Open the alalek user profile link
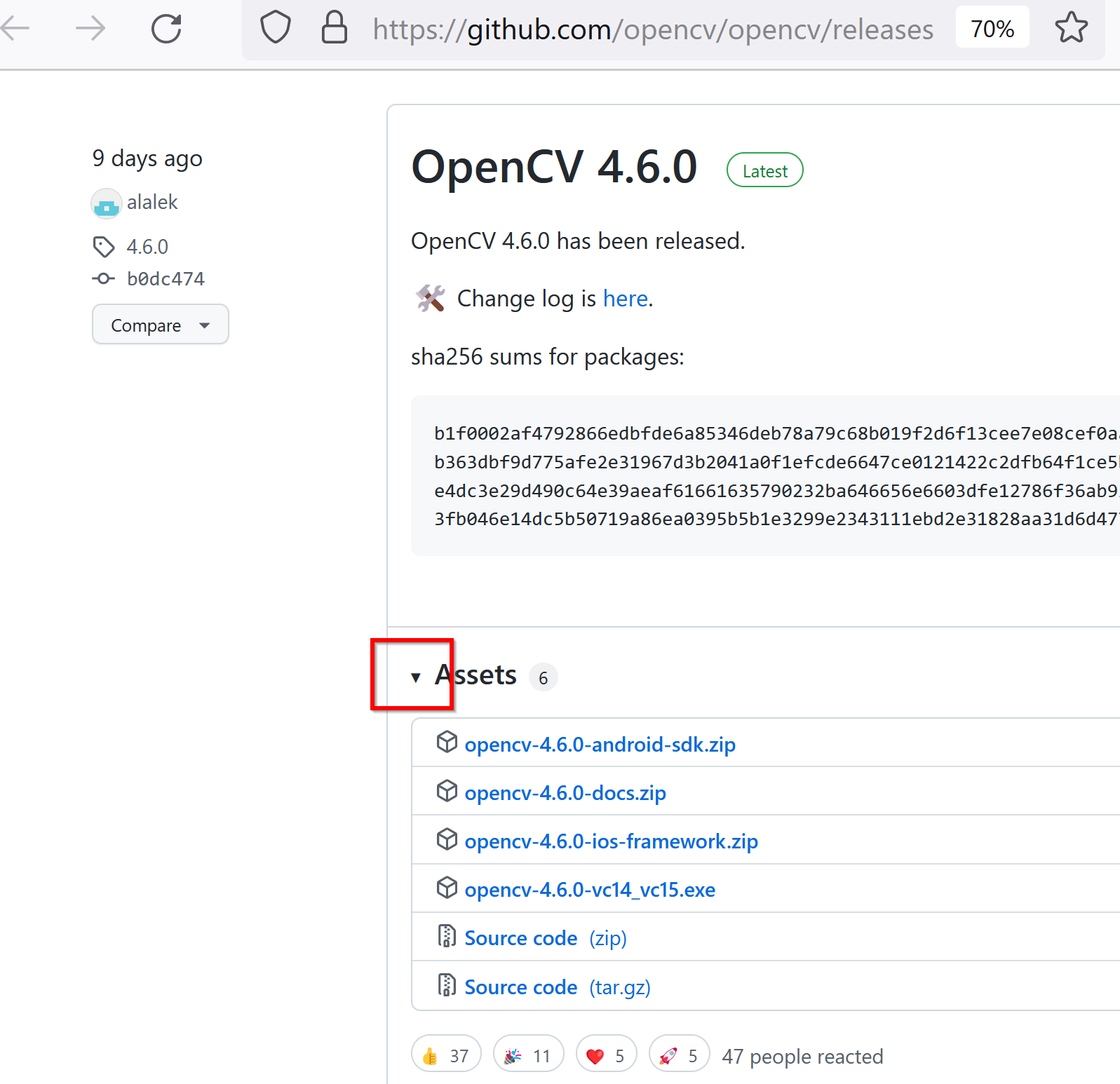1120x1084 pixels. pyautogui.click(x=152, y=202)
